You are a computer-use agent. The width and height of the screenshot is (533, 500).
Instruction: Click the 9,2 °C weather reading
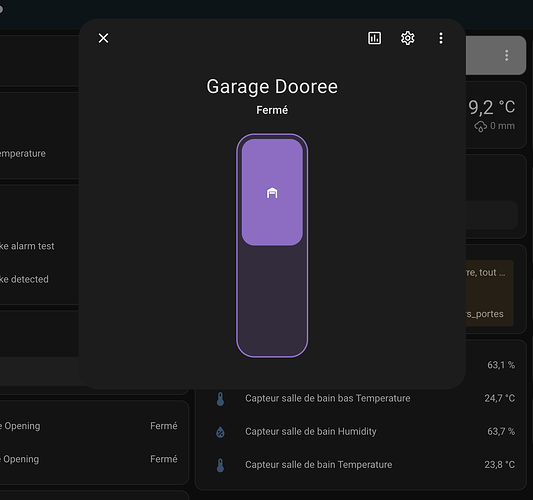point(492,107)
